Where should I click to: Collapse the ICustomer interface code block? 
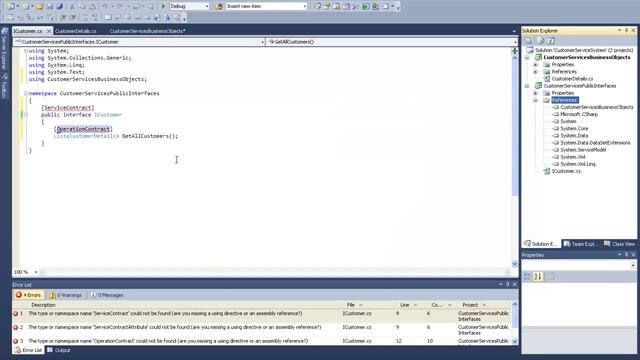(26, 115)
